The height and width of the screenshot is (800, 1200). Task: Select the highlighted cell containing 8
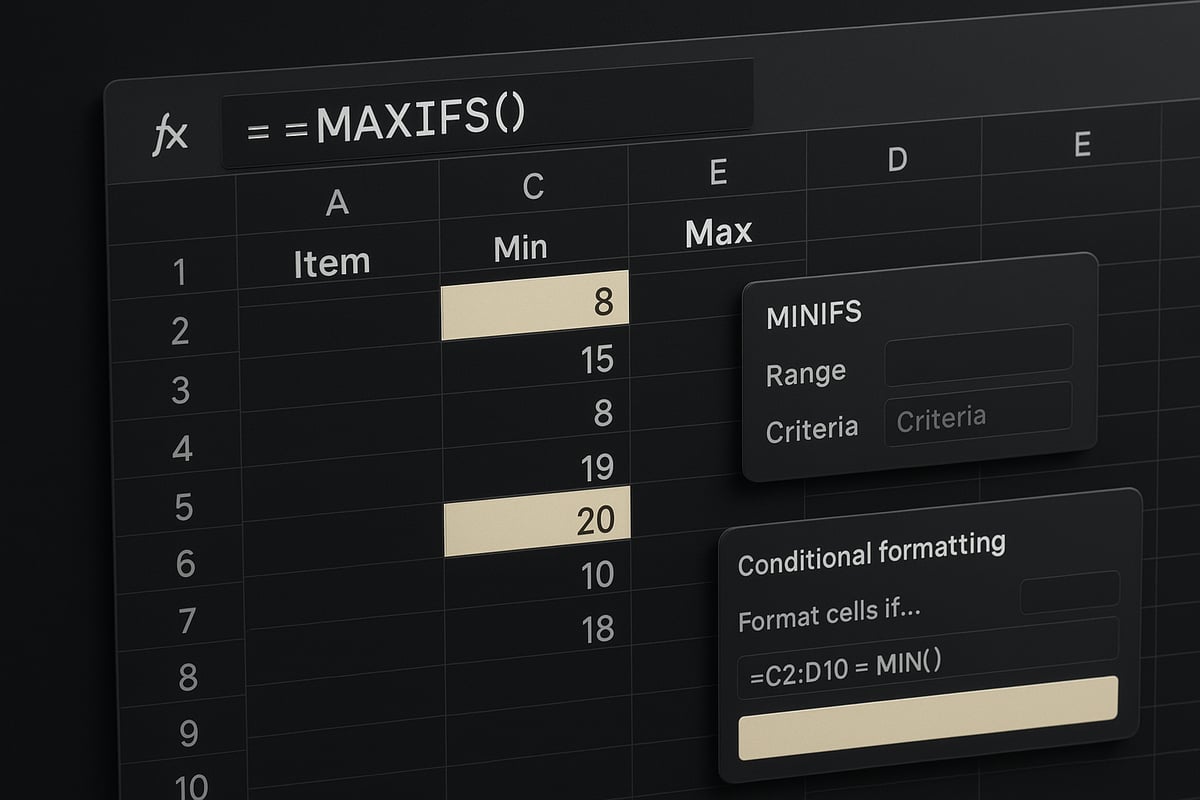tap(535, 304)
